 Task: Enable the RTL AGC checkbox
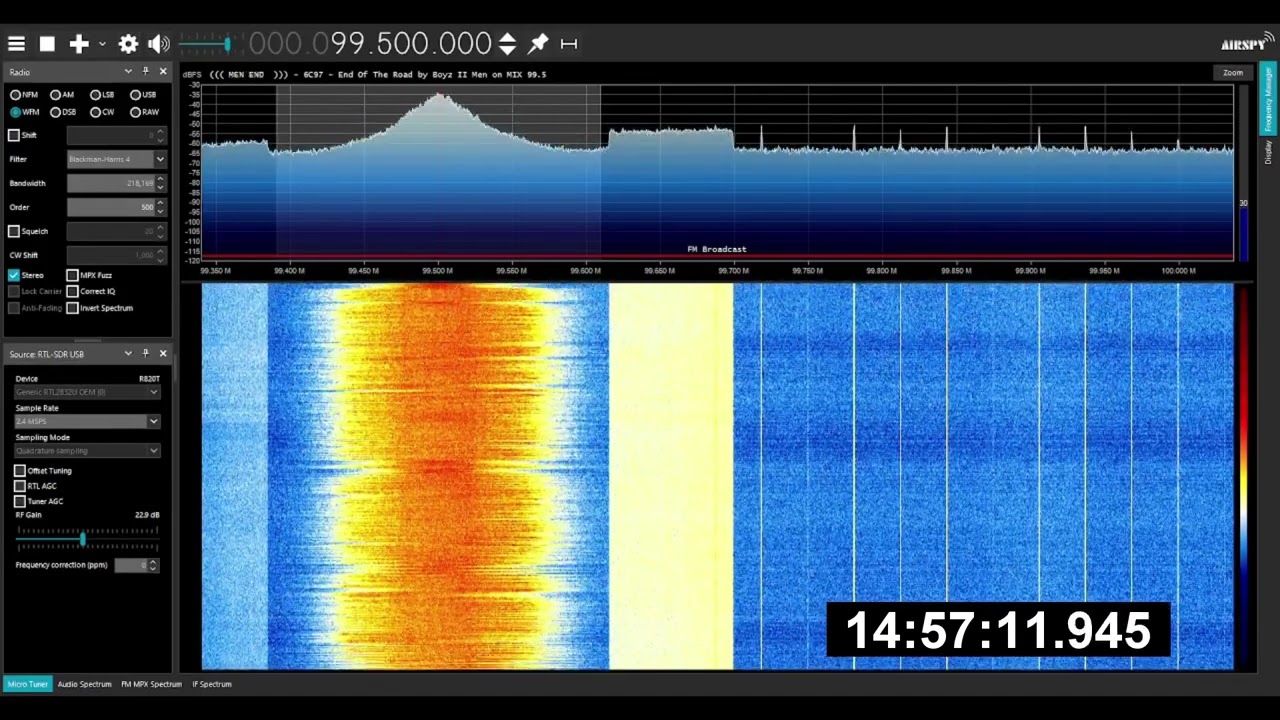coord(20,486)
